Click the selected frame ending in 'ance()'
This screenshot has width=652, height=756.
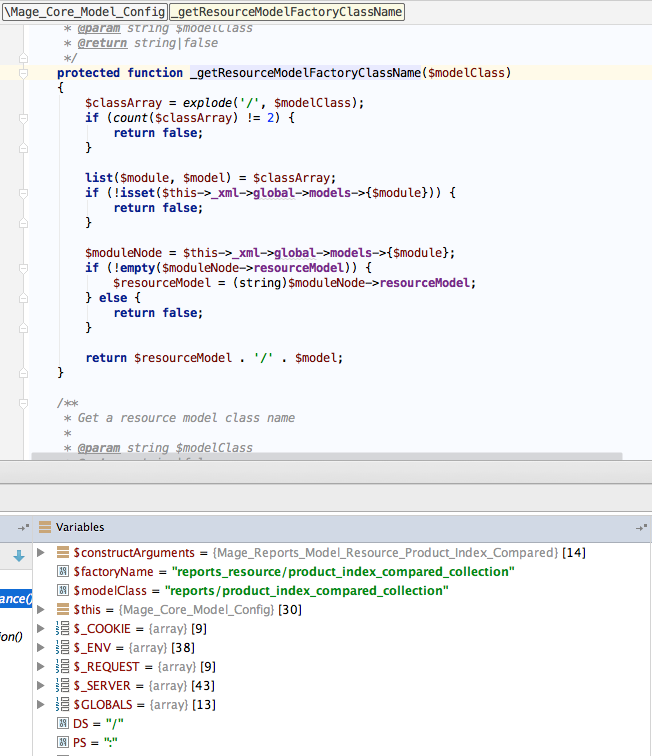pyautogui.click(x=16, y=599)
